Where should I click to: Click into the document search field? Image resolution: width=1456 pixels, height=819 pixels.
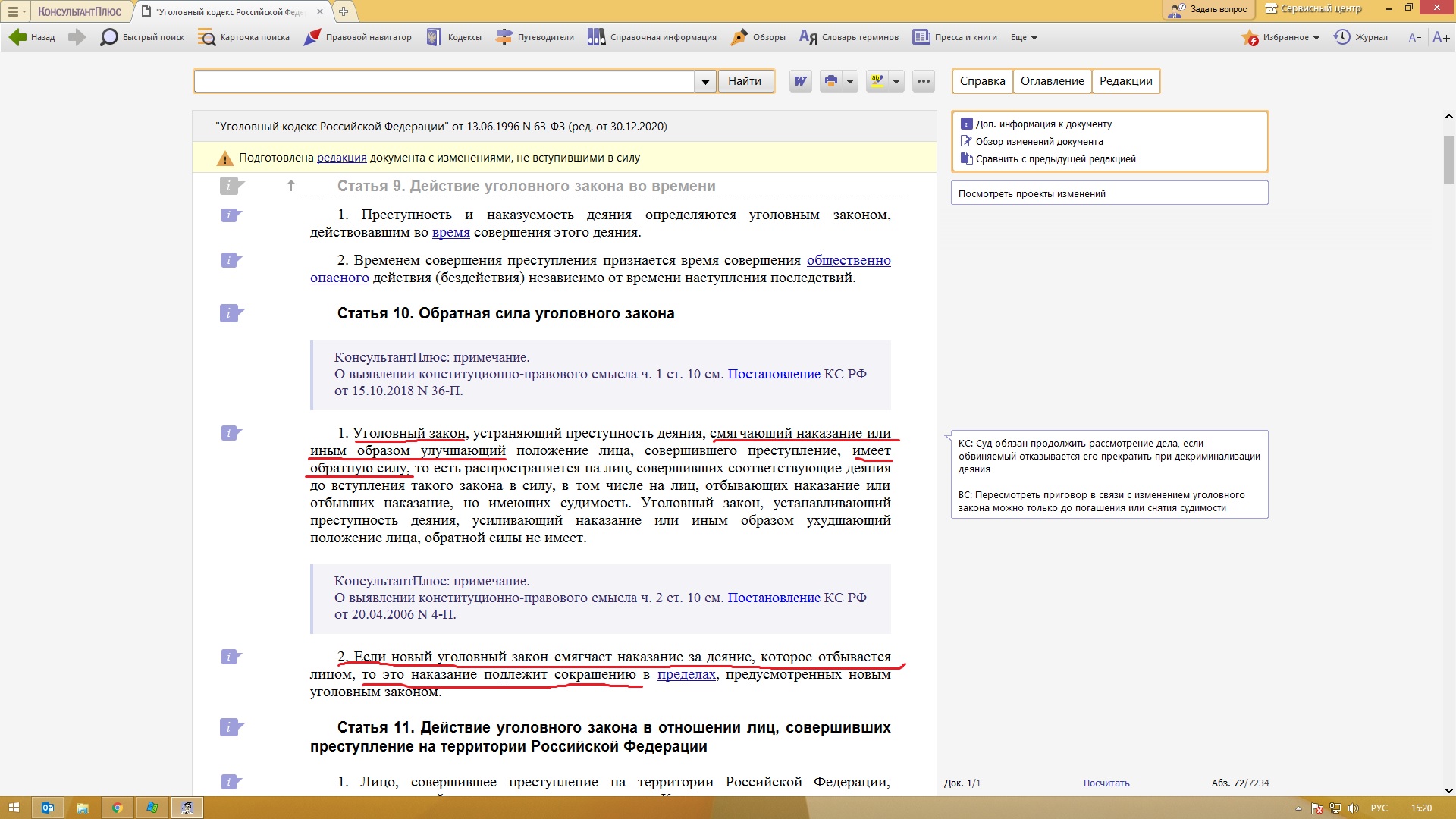(x=444, y=81)
